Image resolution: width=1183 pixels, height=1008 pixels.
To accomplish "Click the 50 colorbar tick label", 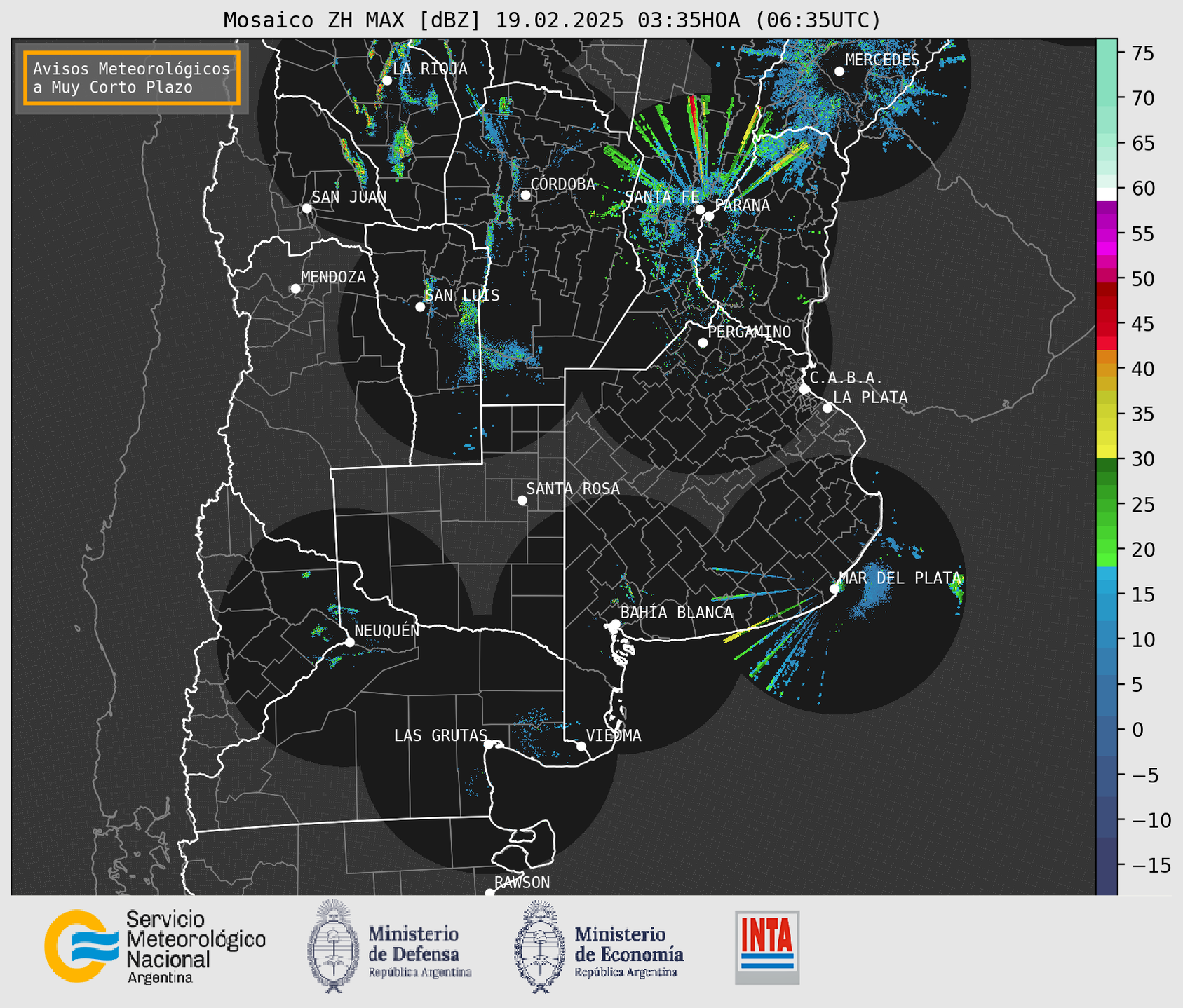I will coord(1143,279).
